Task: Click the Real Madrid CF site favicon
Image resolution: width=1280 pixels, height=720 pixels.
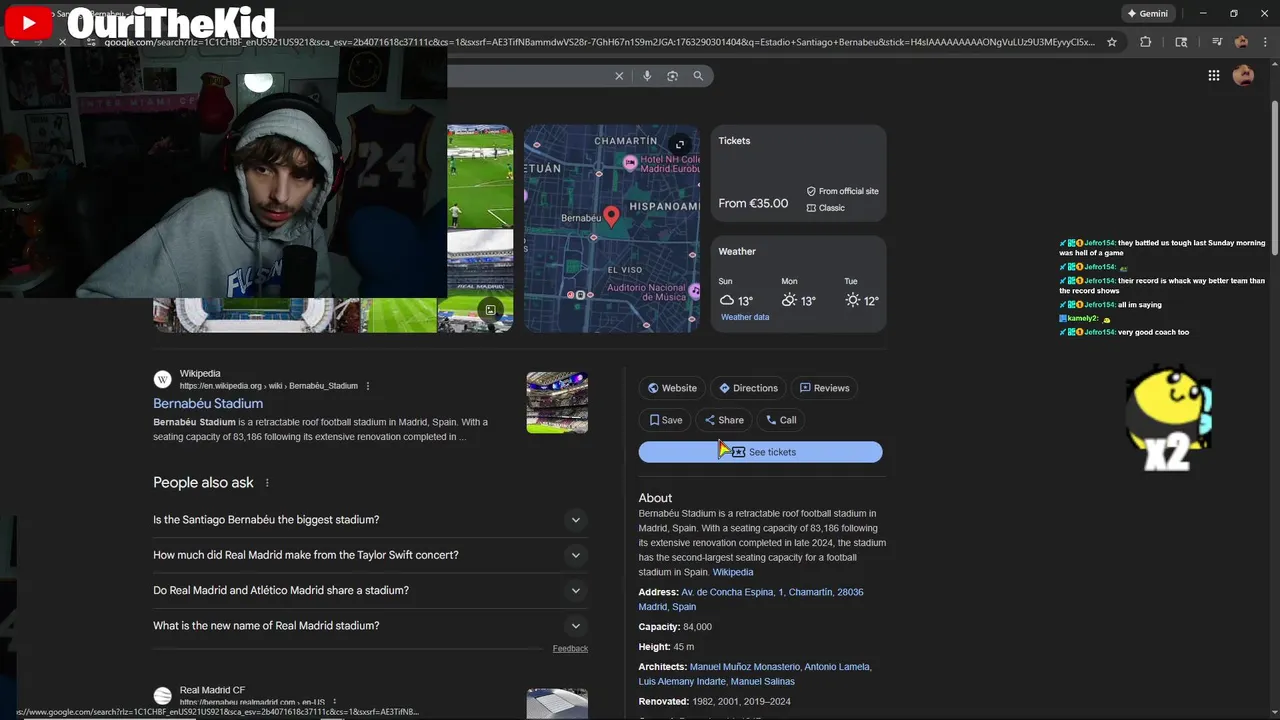Action: 162,696
